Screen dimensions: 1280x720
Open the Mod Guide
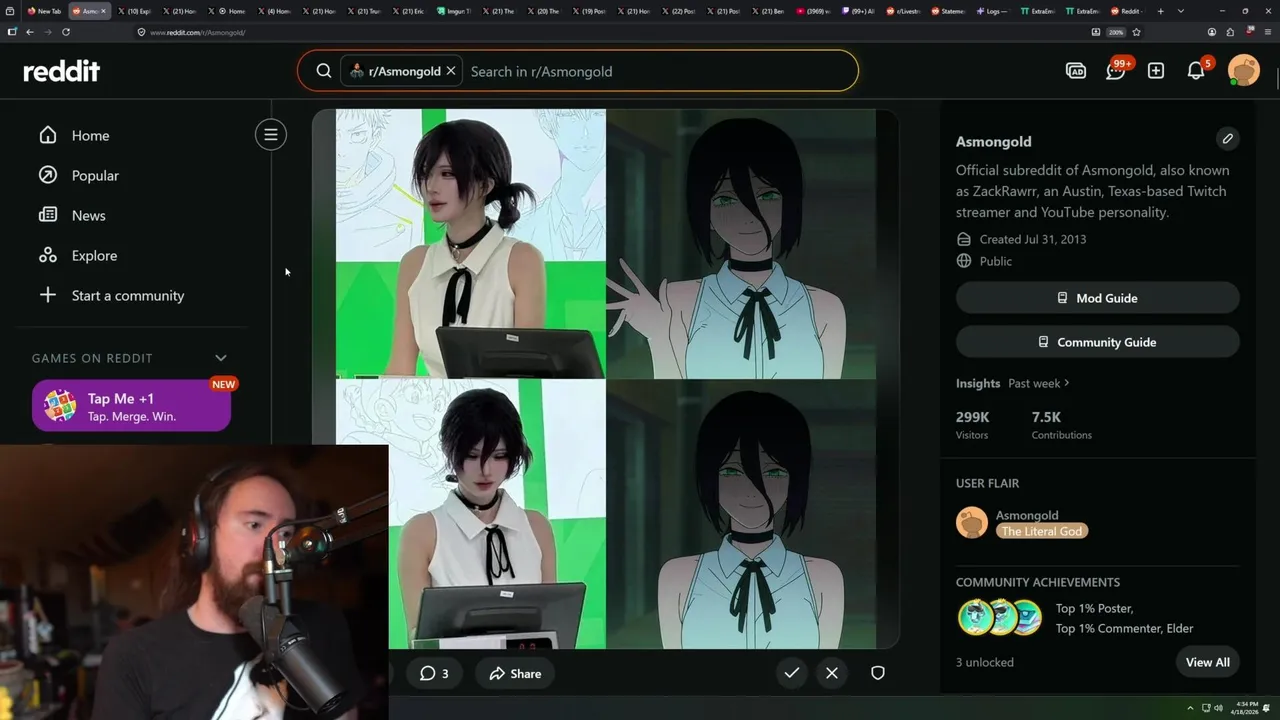[x=1097, y=298]
